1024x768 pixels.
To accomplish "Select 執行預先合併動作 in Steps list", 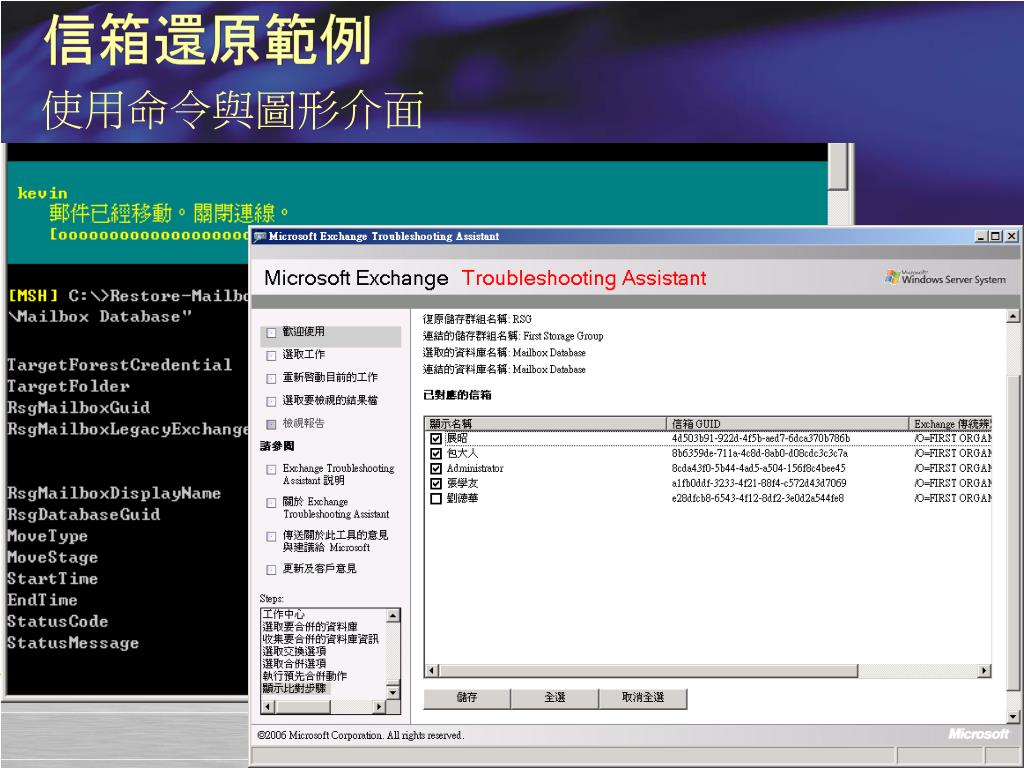I will point(304,676).
